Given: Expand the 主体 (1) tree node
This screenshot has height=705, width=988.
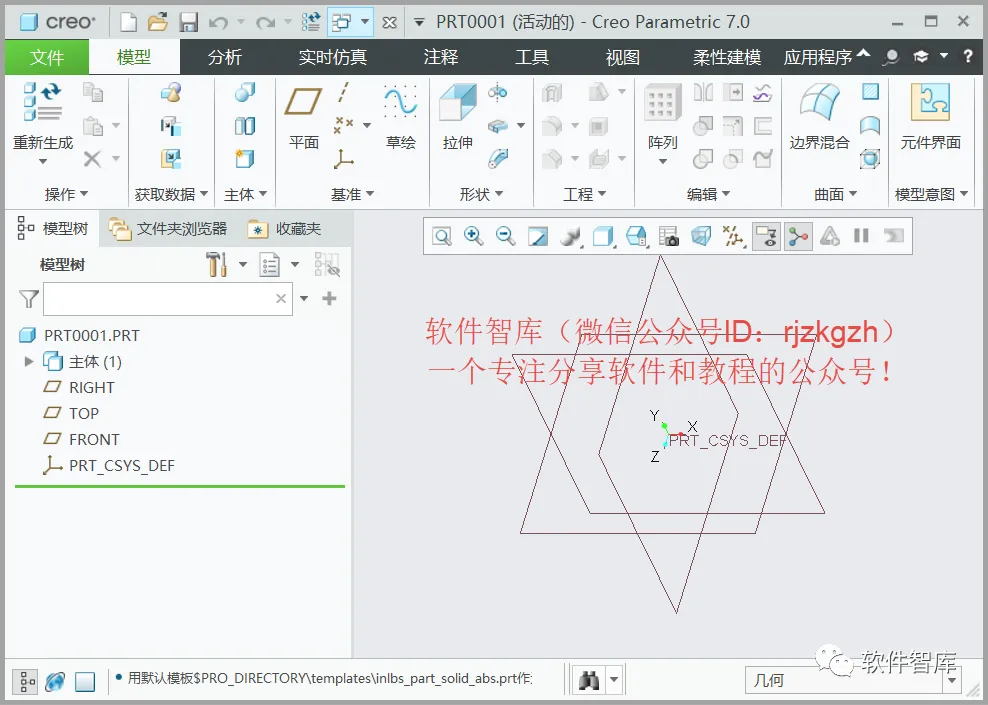Looking at the screenshot, I should pyautogui.click(x=28, y=362).
